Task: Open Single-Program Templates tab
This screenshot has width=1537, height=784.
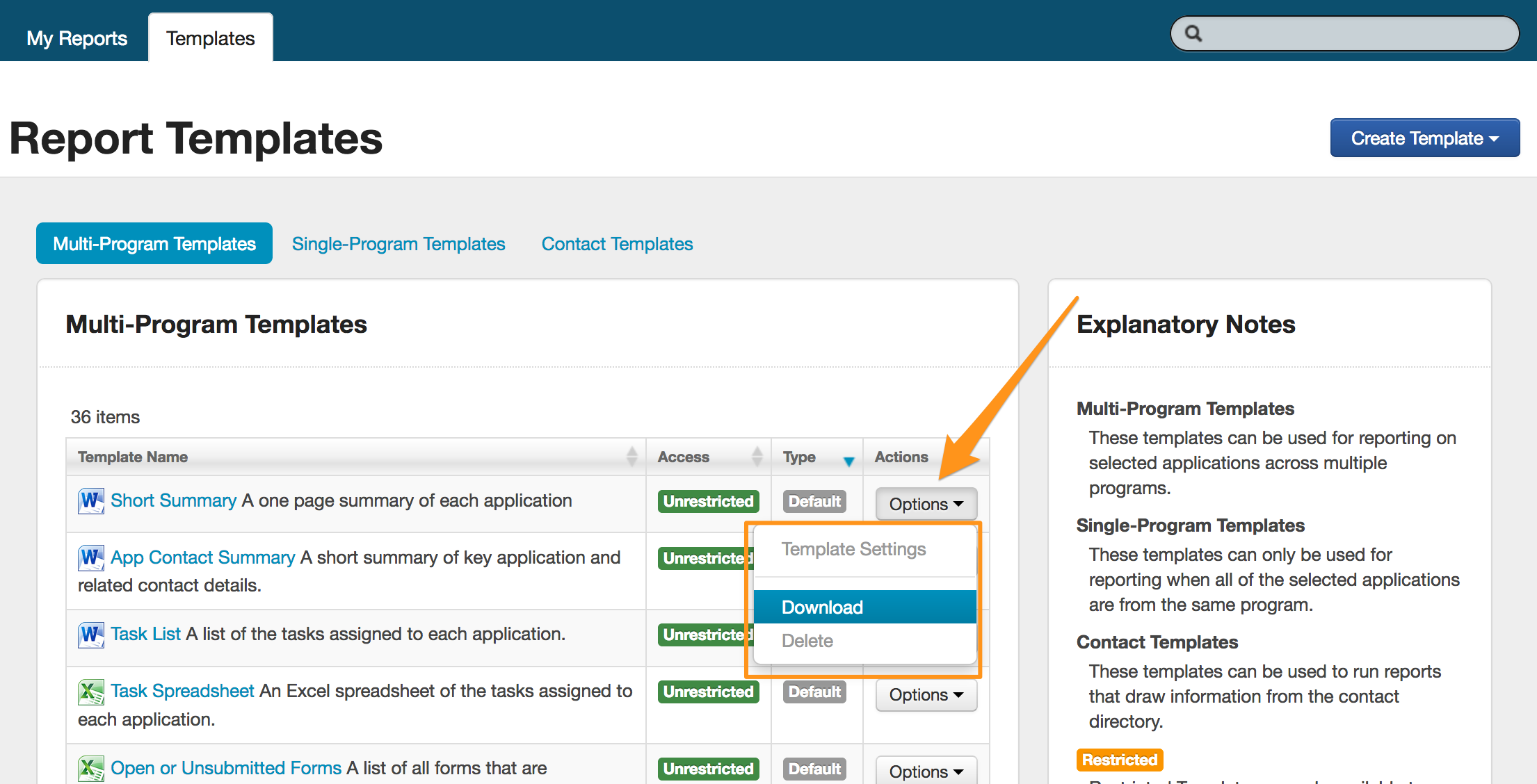Action: [x=399, y=244]
